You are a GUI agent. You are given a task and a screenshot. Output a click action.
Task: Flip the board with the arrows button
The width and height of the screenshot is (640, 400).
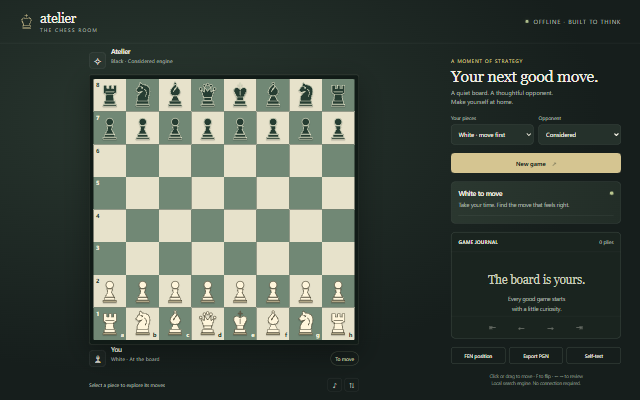[352, 385]
